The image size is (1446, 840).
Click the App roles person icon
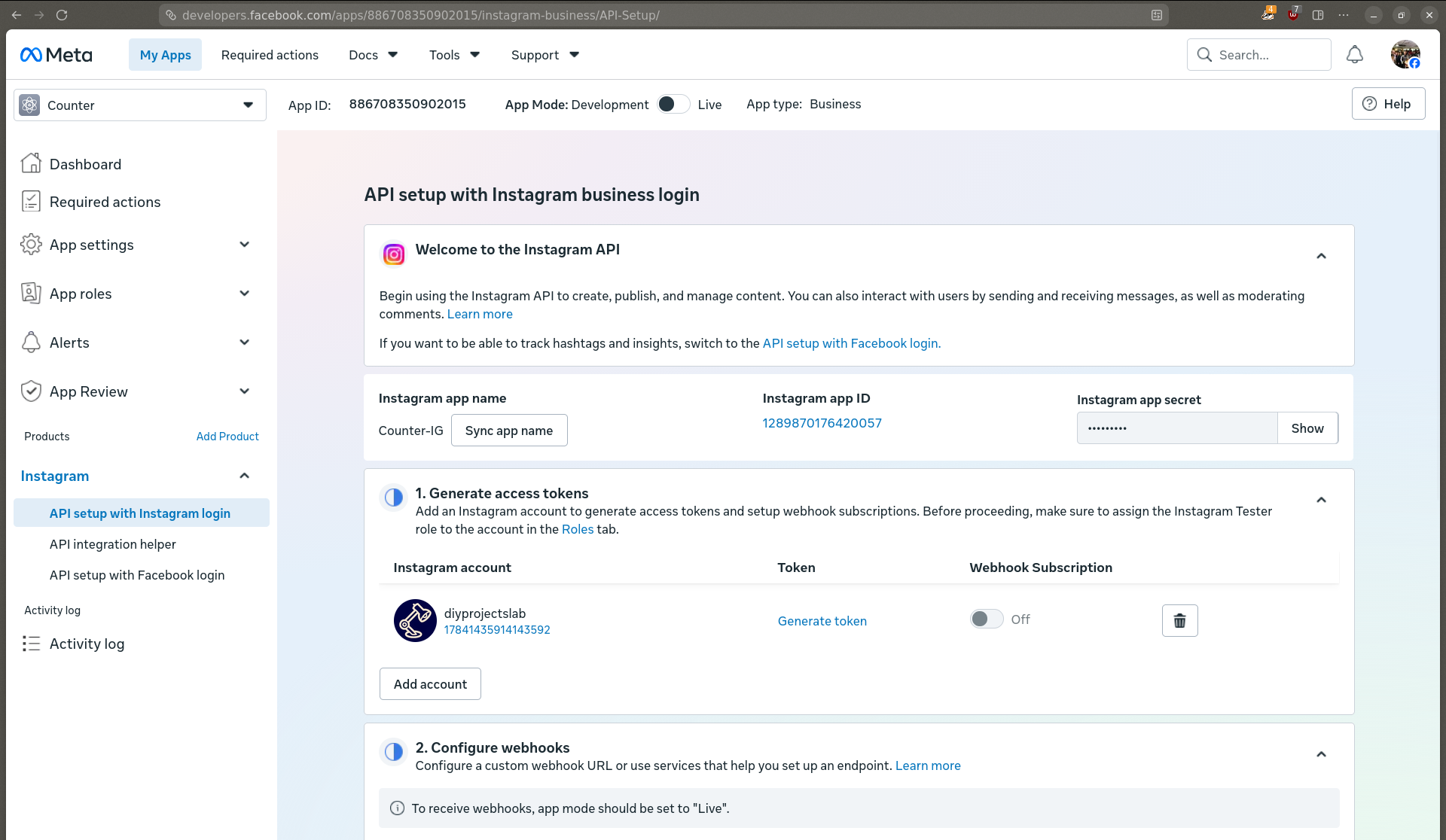click(31, 294)
